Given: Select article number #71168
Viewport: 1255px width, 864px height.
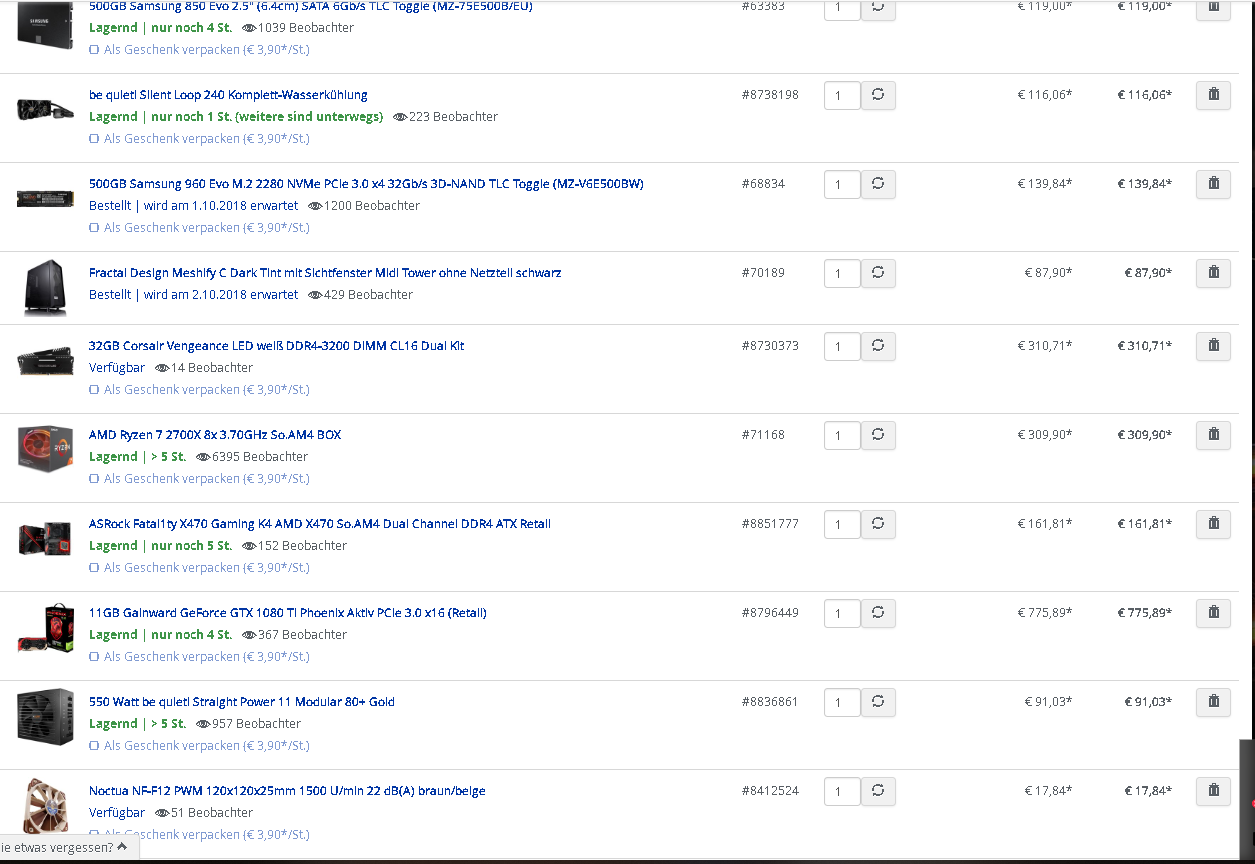Looking at the screenshot, I should [x=763, y=435].
